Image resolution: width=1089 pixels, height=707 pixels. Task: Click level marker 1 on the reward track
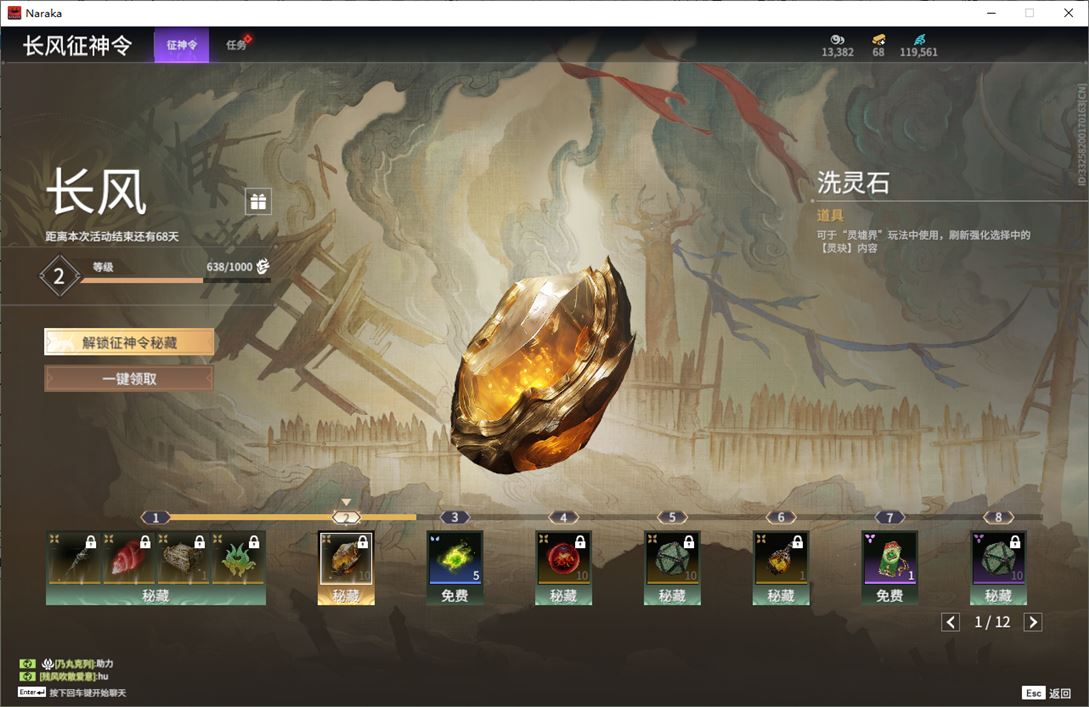(156, 517)
